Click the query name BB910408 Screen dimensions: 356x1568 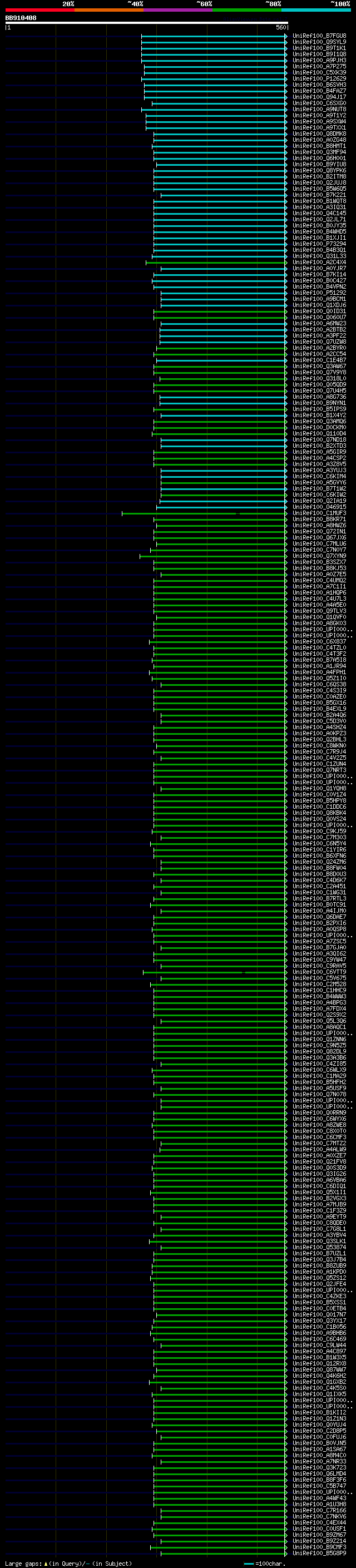tap(21, 18)
